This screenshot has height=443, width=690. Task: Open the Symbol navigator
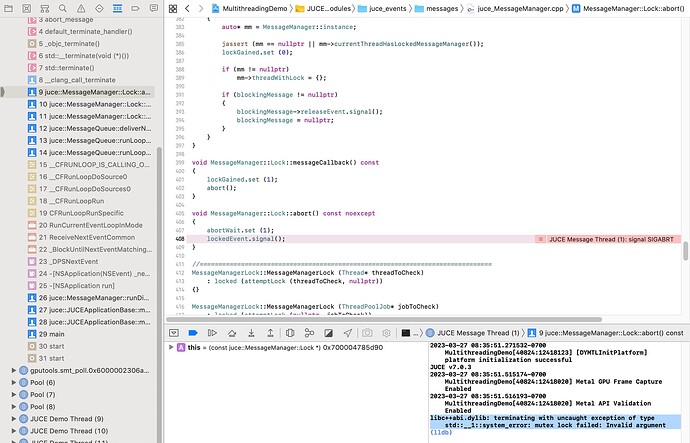pos(45,8)
